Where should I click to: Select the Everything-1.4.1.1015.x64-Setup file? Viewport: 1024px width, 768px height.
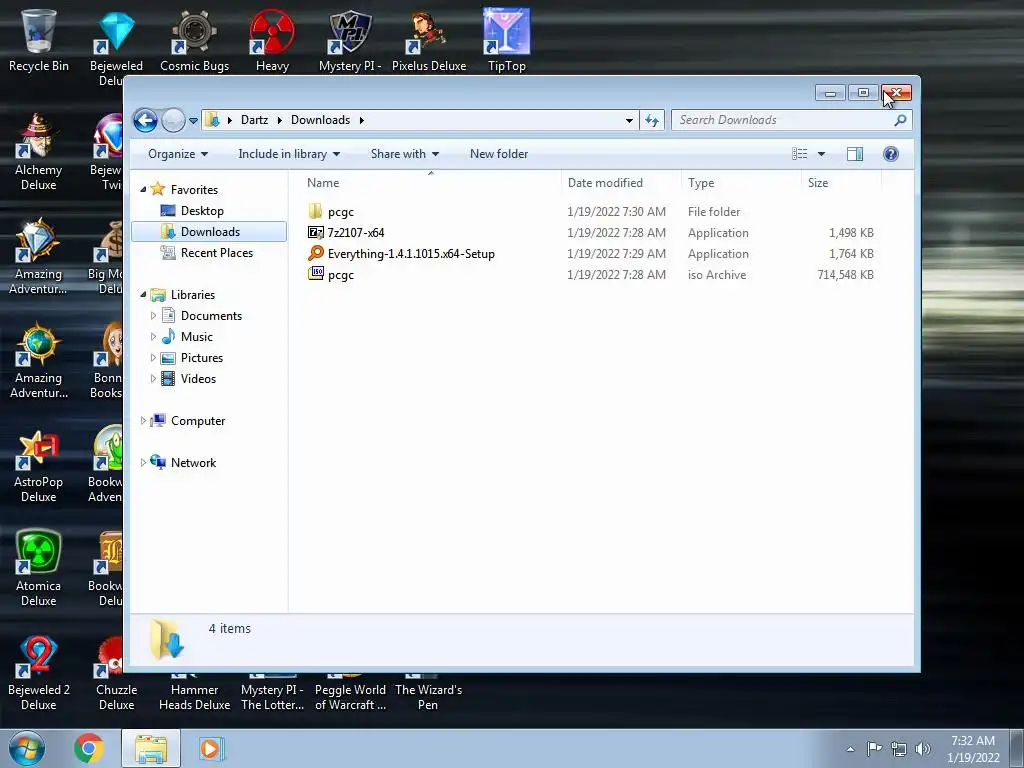[411, 253]
